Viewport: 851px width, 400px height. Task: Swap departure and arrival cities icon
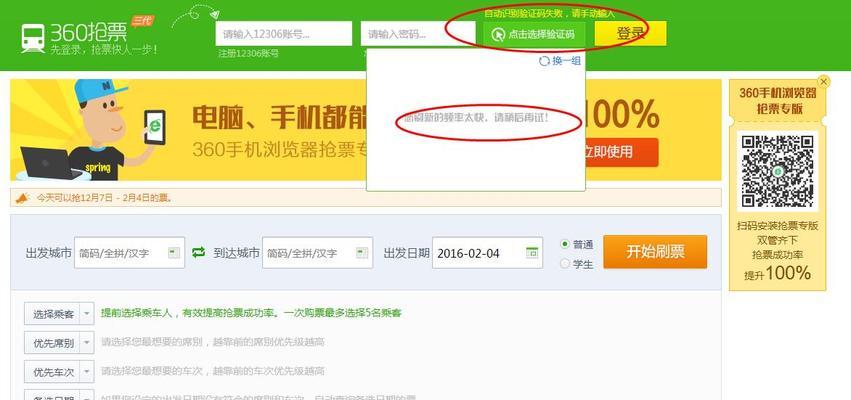coord(199,252)
